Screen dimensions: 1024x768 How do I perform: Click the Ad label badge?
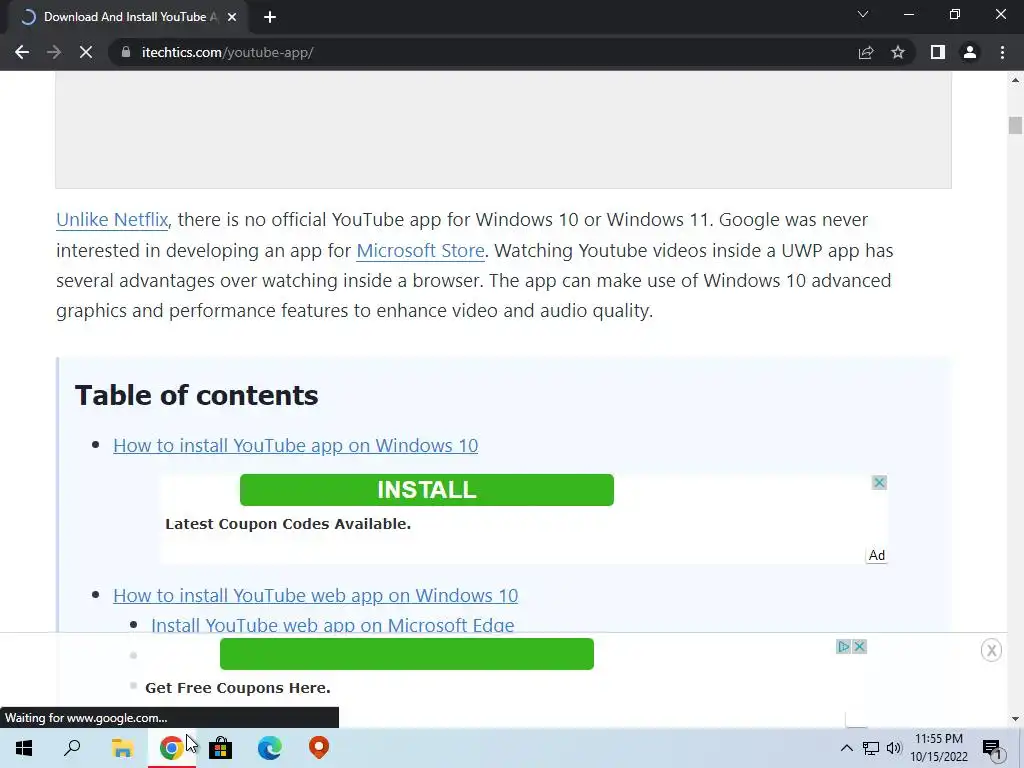[x=876, y=555]
